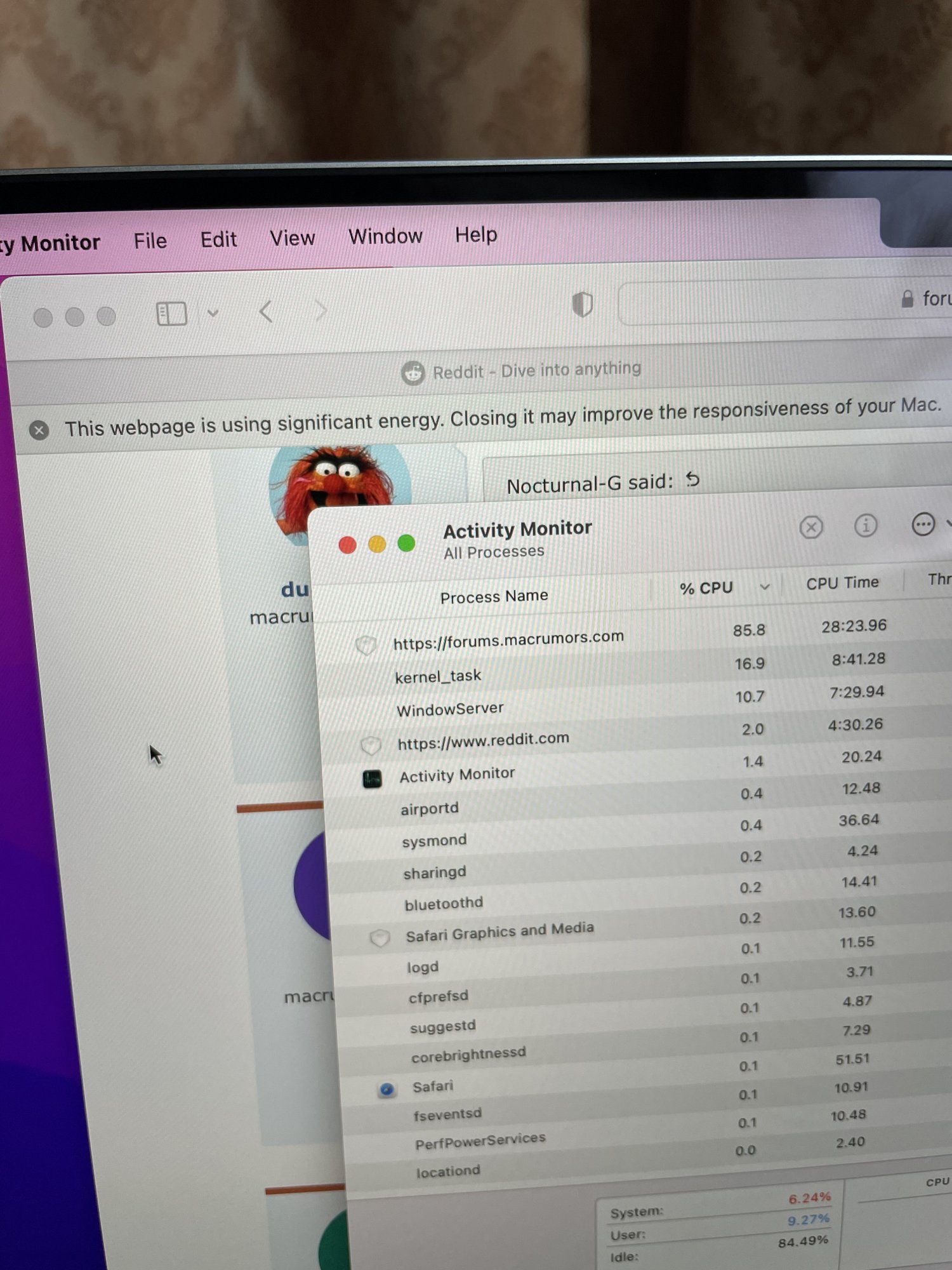Select the https://forums.macrumors.com process
This screenshot has height=1270, width=952.
coord(508,640)
